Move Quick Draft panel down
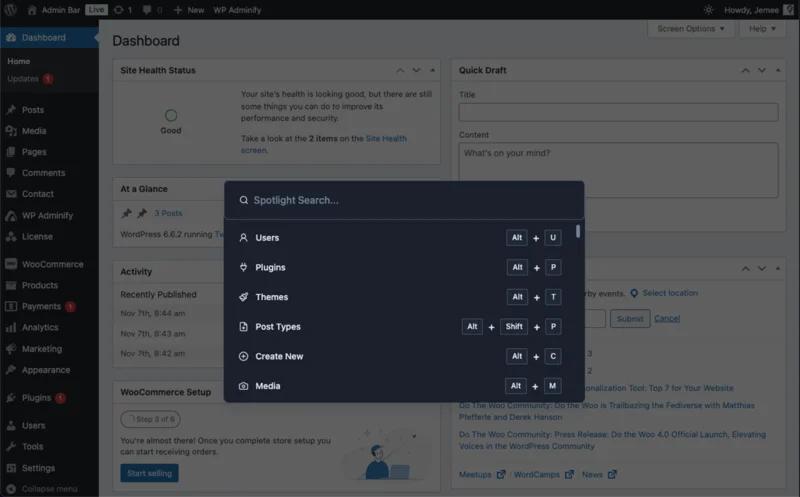Screen dimensions: 800x497 [762, 70]
